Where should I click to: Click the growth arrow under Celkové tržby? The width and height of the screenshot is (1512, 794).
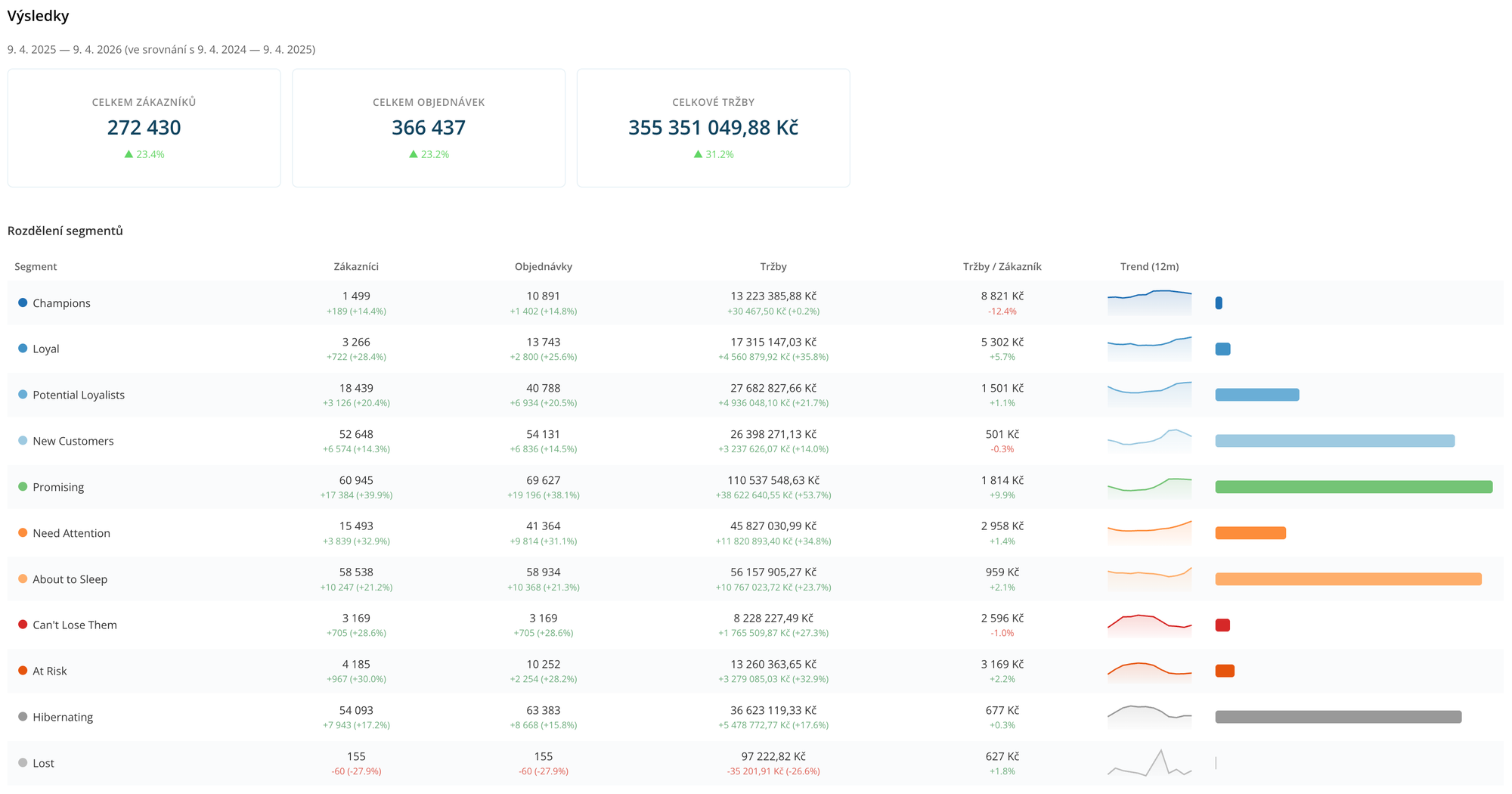pyautogui.click(x=698, y=154)
